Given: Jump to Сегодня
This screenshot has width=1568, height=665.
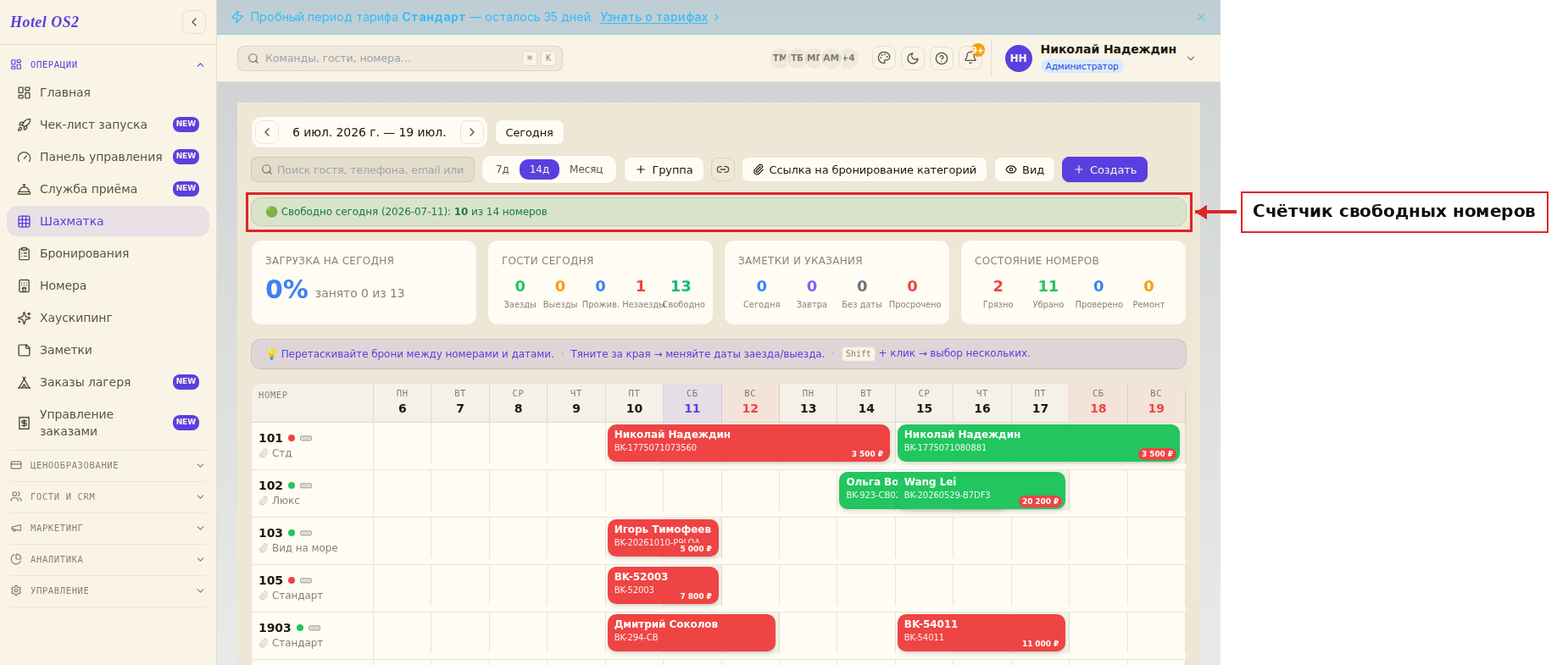Looking at the screenshot, I should (529, 132).
